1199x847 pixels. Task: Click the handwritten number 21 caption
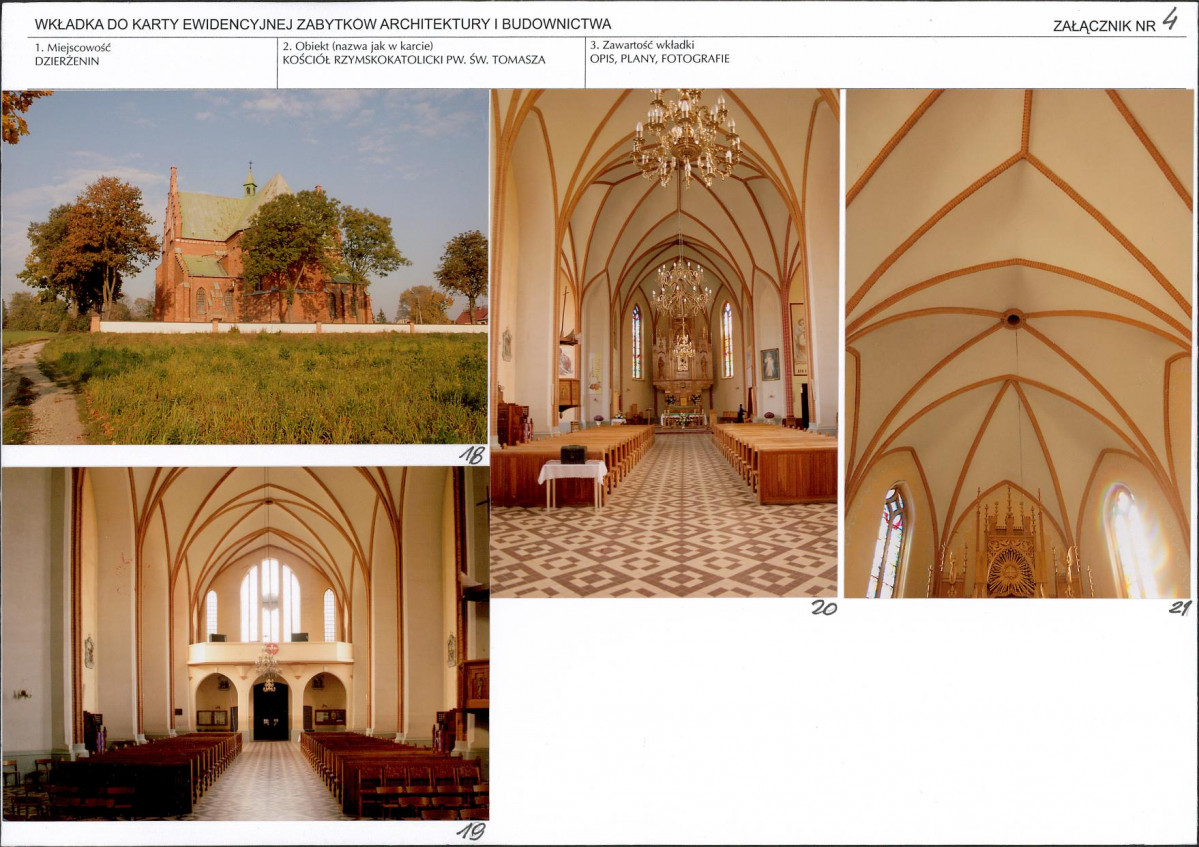[x=1180, y=608]
